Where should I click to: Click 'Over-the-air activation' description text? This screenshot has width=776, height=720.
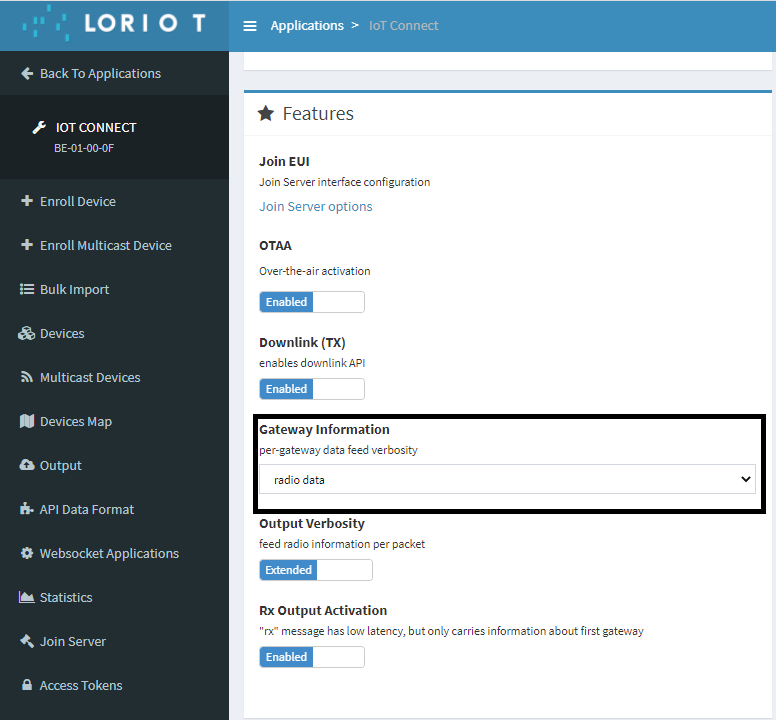(x=314, y=271)
